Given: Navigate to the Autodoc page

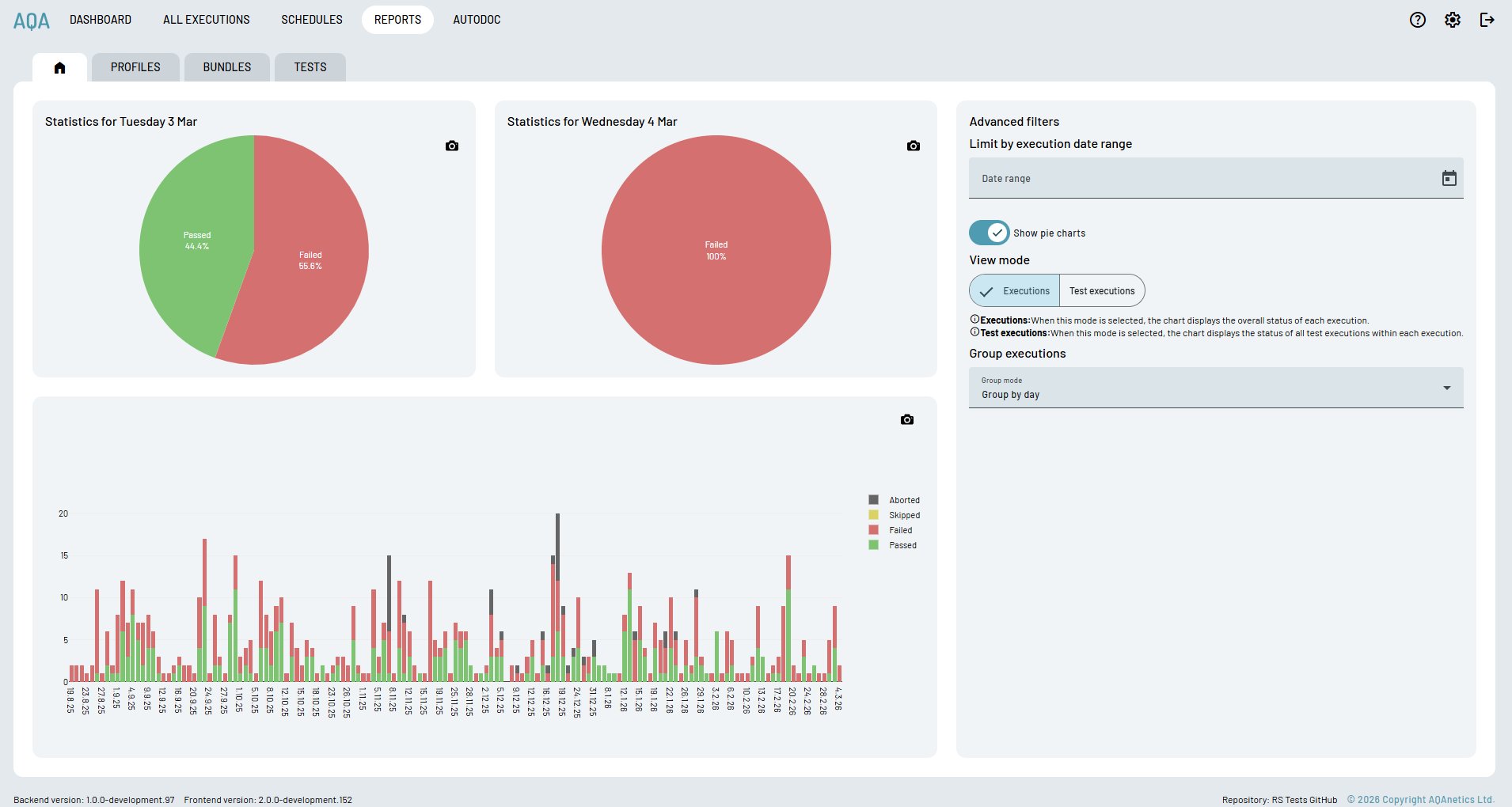Looking at the screenshot, I should [x=477, y=20].
